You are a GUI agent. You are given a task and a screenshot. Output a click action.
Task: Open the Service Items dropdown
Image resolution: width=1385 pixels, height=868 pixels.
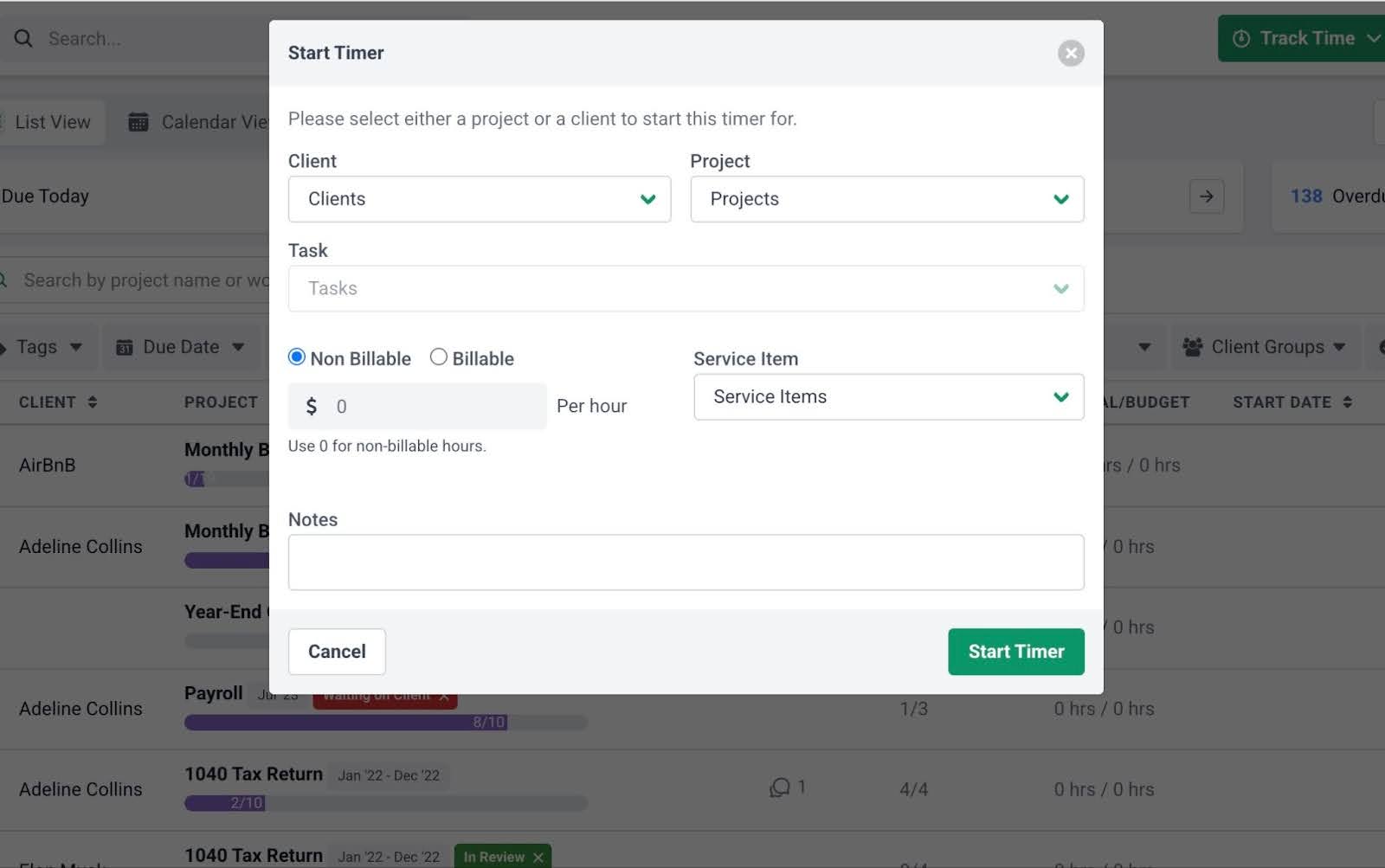click(888, 396)
